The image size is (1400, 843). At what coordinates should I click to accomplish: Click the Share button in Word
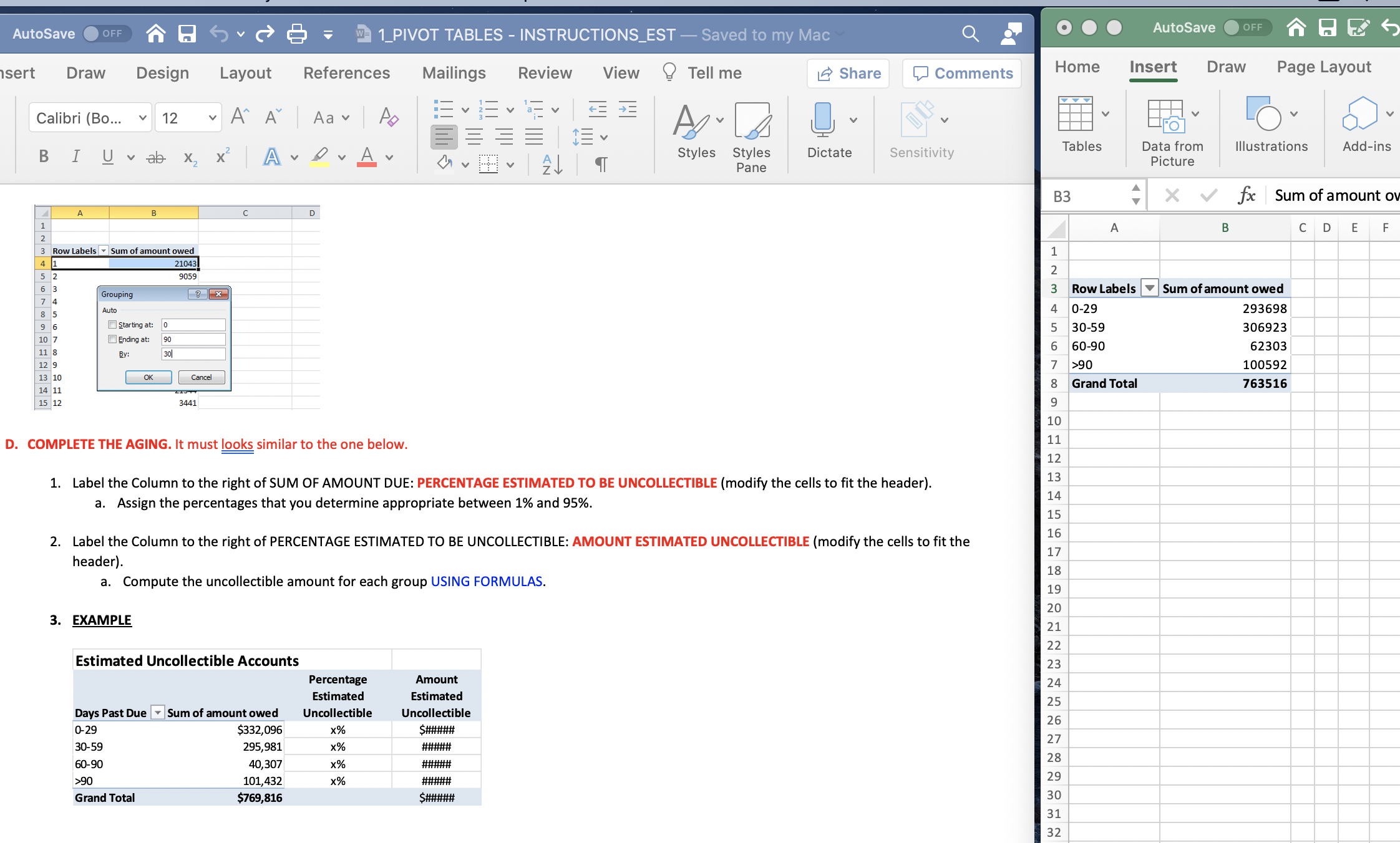(847, 73)
